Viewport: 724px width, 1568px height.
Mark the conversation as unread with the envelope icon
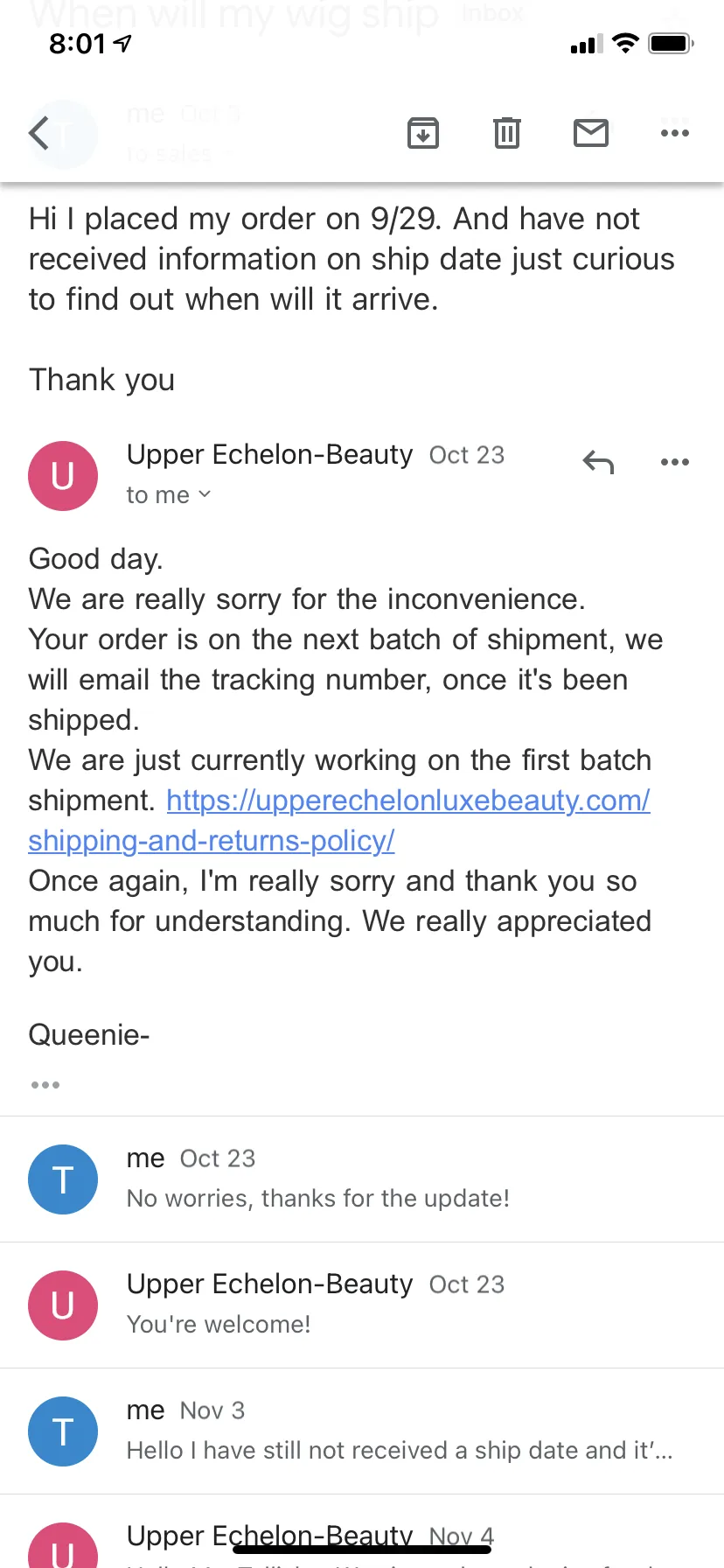(591, 133)
